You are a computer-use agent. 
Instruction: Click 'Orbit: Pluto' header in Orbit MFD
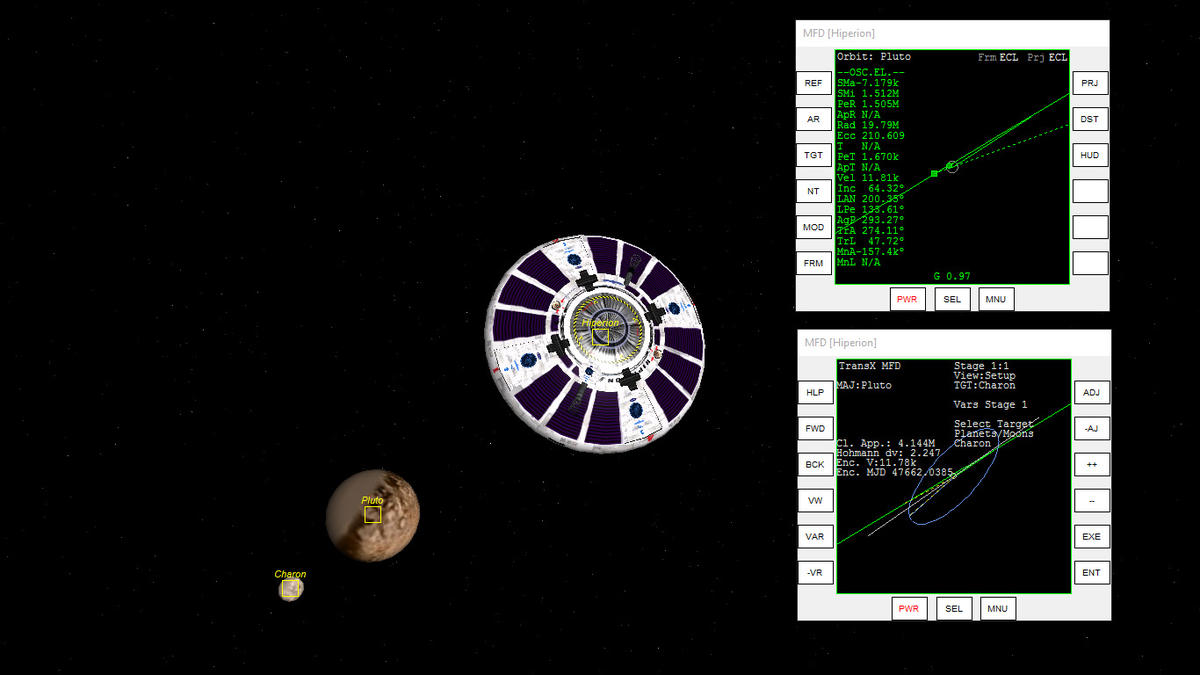(874, 57)
